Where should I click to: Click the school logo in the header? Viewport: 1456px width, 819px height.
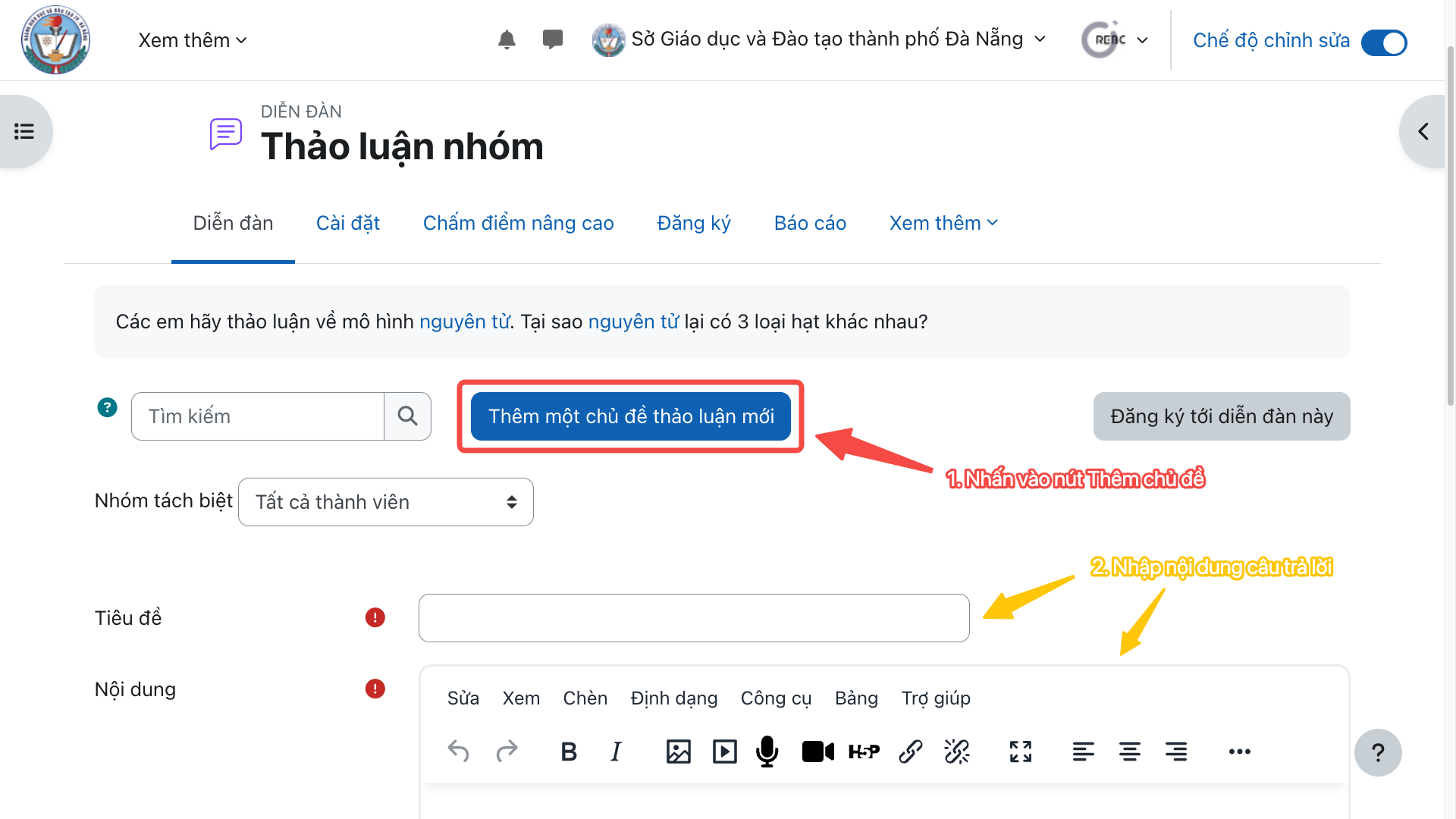click(x=55, y=39)
